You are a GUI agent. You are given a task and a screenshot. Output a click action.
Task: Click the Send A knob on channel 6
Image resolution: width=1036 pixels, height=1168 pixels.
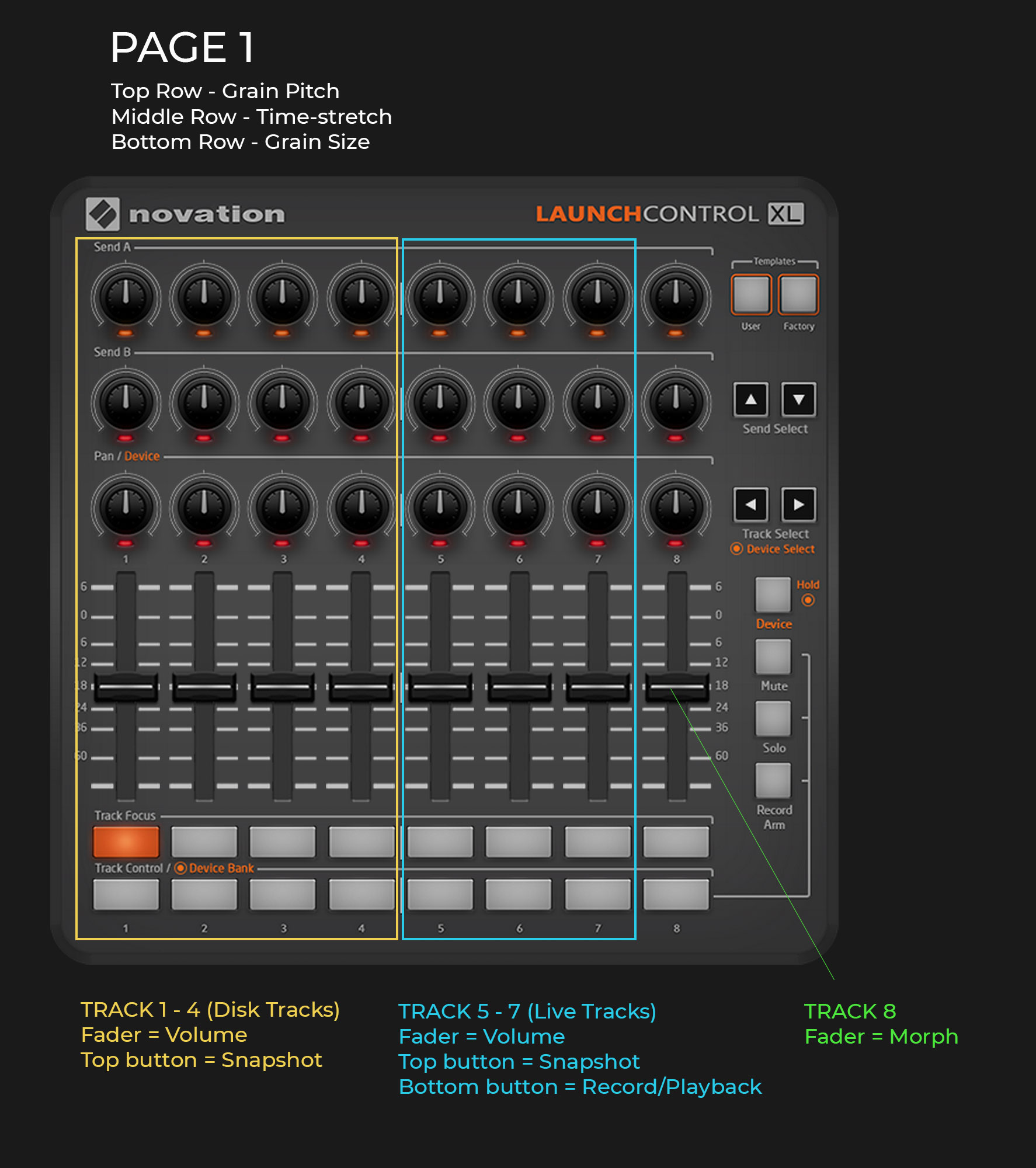point(519,297)
